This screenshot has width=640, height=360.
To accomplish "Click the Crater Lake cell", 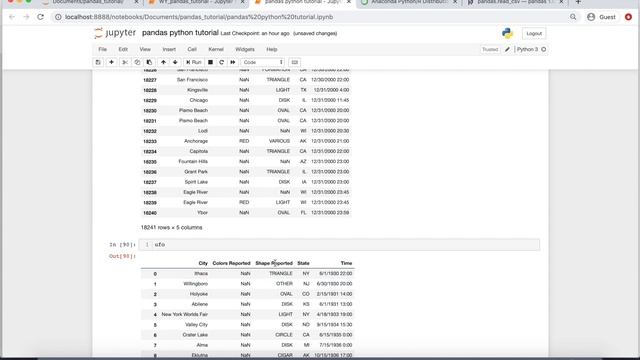I will pyautogui.click(x=195, y=335).
